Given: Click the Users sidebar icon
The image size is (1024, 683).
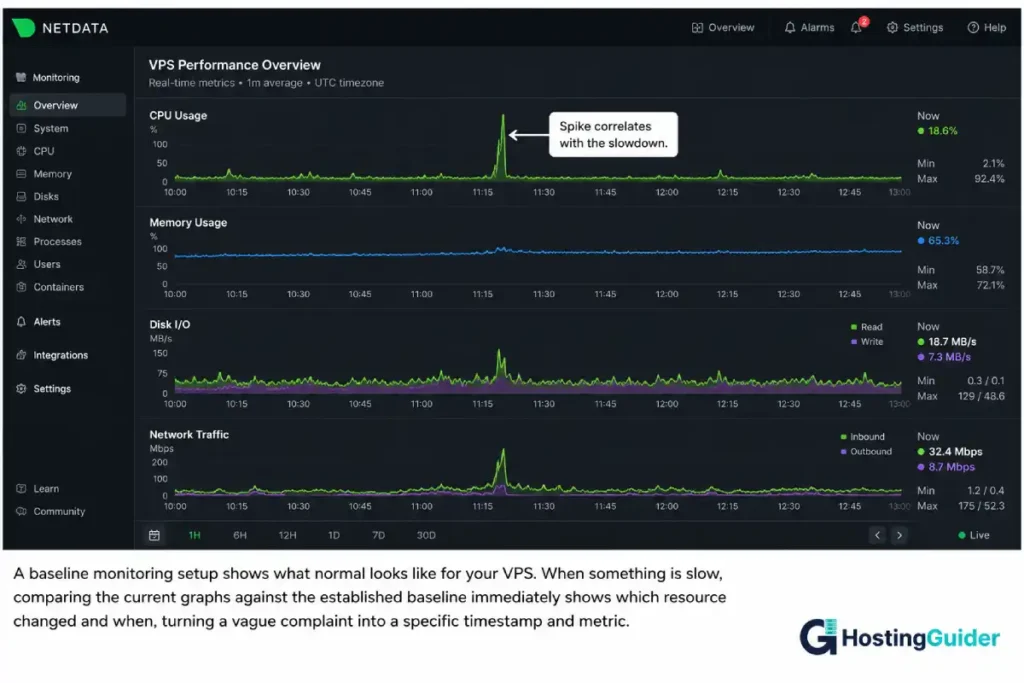Looking at the screenshot, I should click(21, 264).
